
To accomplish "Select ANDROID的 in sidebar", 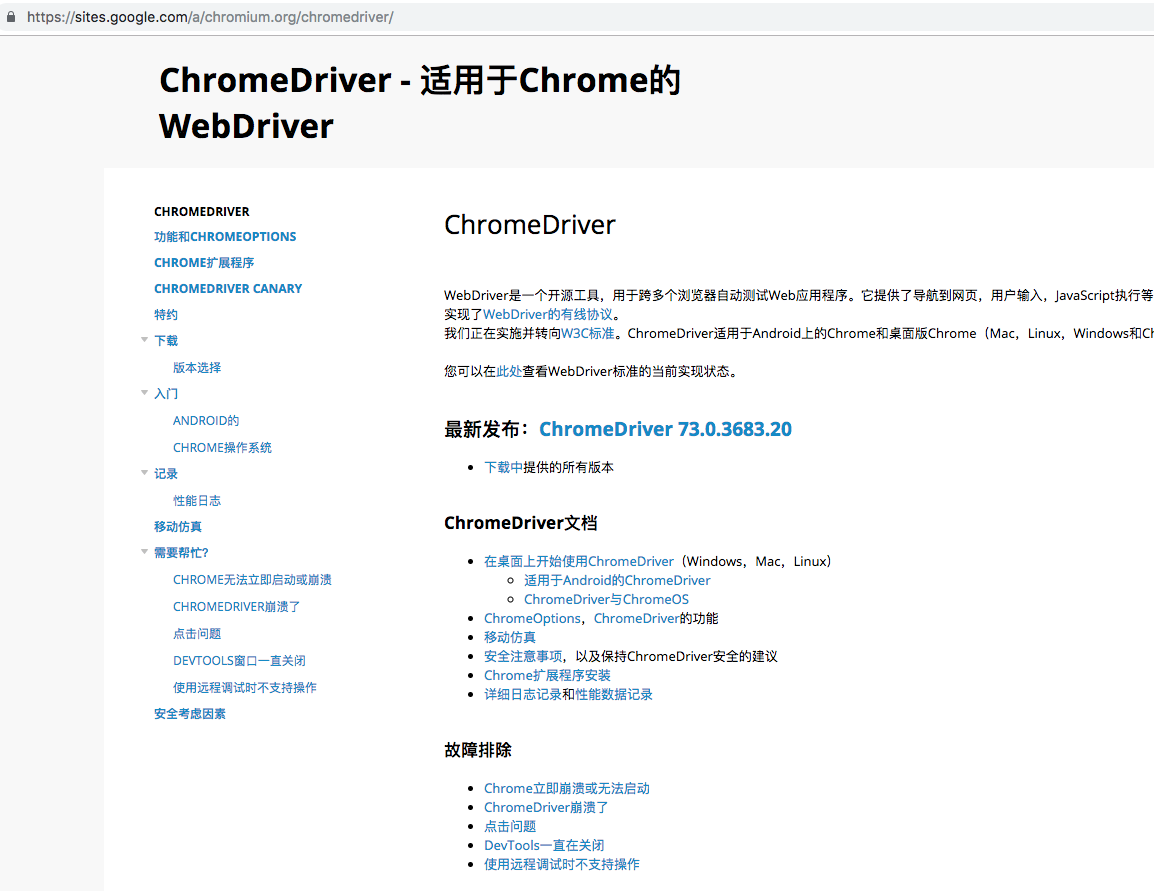I will coord(206,421).
